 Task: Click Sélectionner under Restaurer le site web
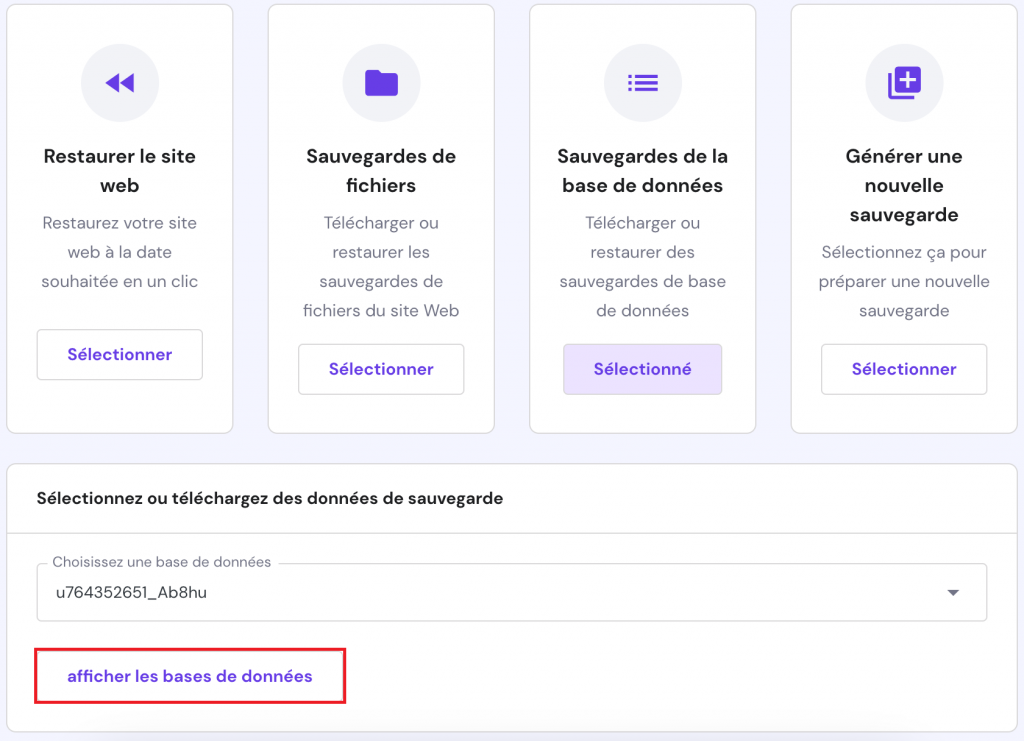click(x=119, y=355)
